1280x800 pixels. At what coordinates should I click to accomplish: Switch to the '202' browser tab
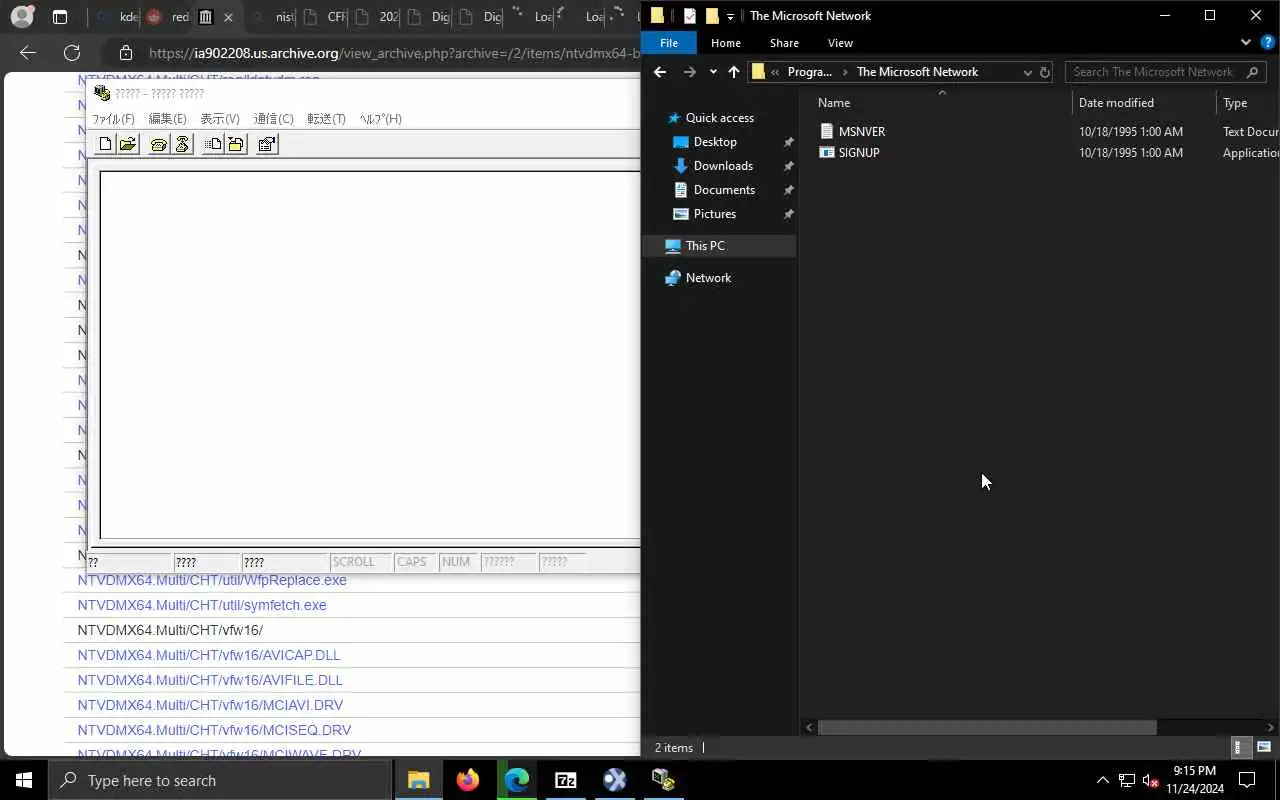376,17
